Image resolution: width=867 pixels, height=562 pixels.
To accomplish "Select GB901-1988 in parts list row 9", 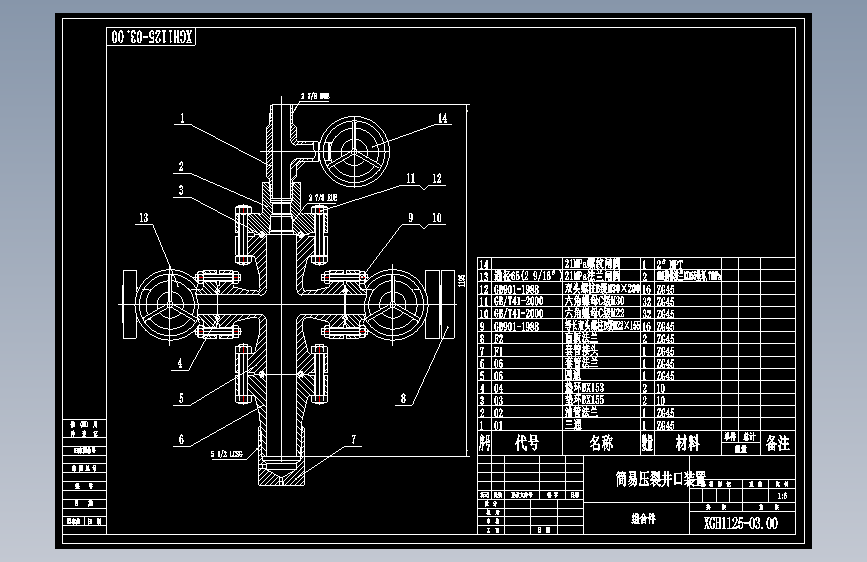I will click(516, 326).
